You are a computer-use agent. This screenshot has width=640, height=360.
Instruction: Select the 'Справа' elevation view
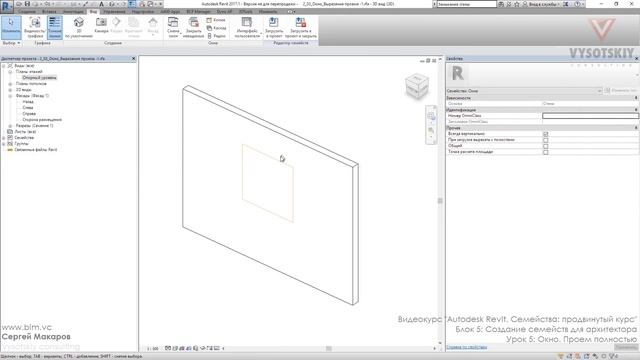(x=29, y=114)
